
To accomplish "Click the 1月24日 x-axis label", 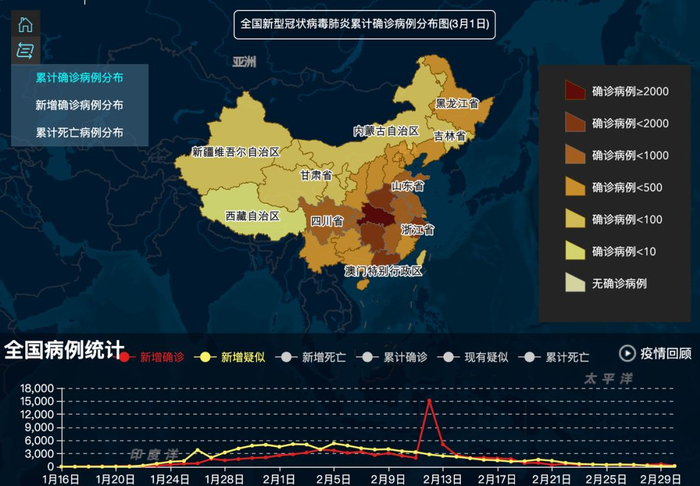I will point(171,480).
